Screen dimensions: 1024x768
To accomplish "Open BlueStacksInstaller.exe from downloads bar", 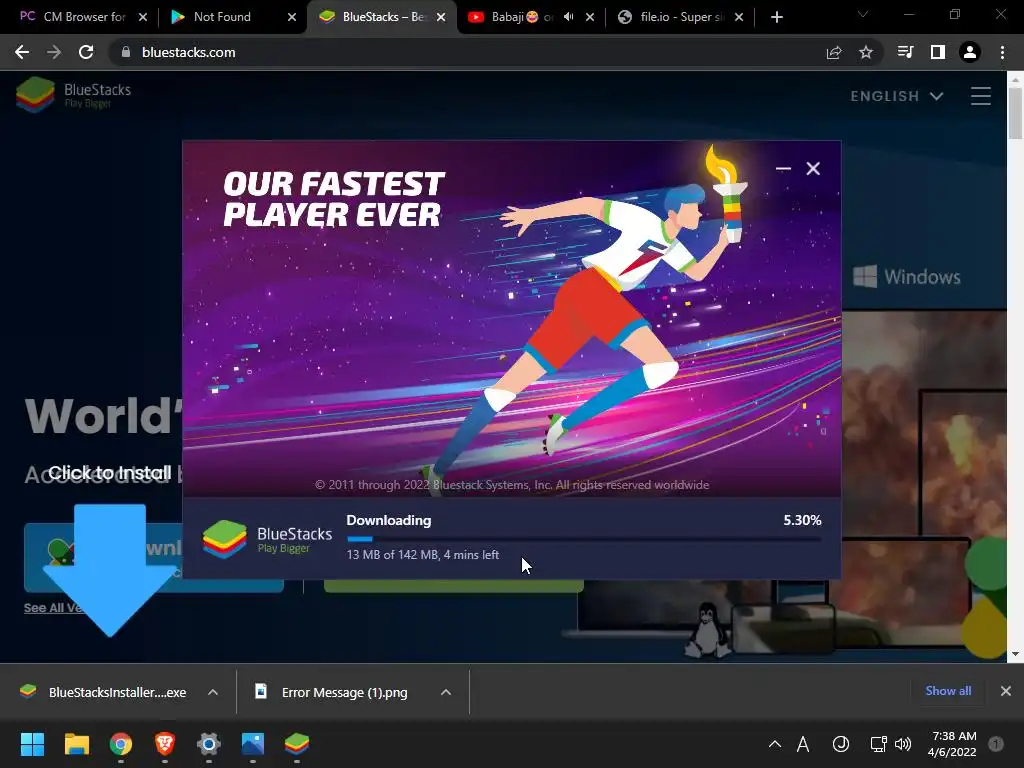I will point(103,692).
